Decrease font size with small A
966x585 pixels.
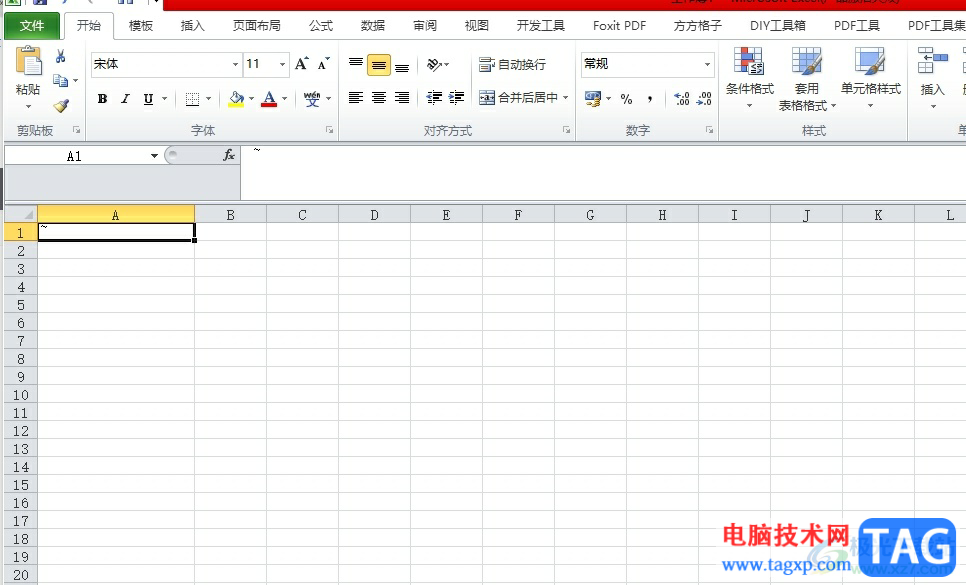click(x=323, y=64)
